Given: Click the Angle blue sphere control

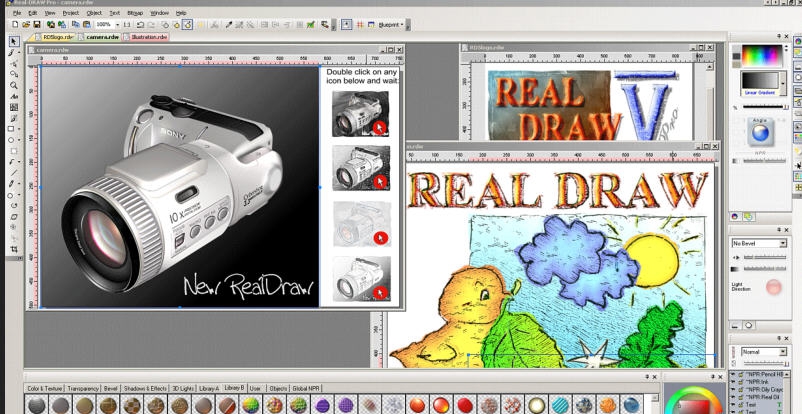Looking at the screenshot, I should click(760, 133).
